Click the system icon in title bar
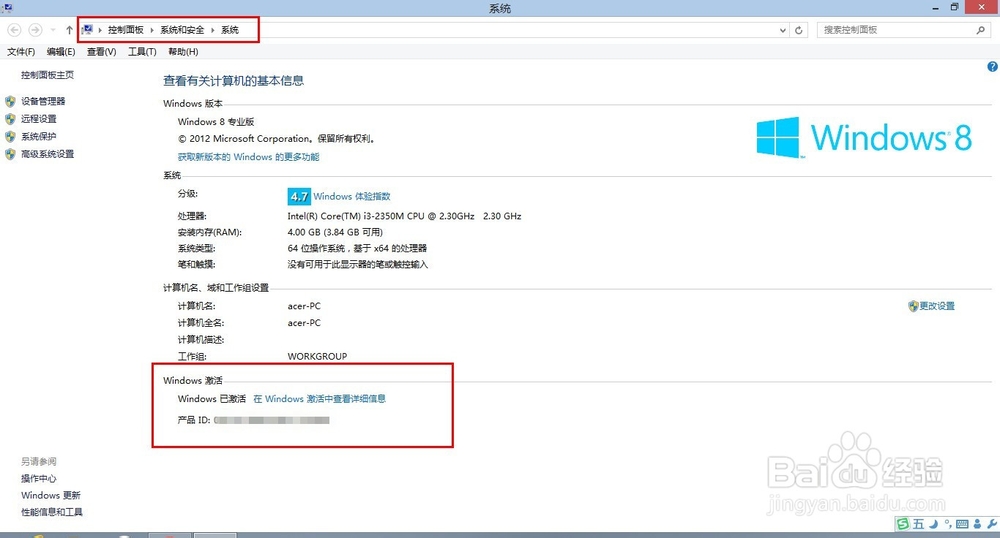This screenshot has height=538, width=1000. pos(7,8)
